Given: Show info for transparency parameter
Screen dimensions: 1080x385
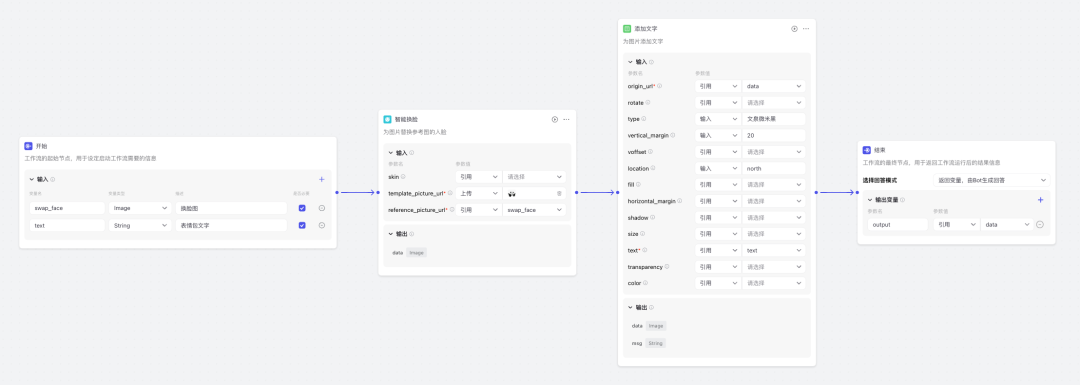Looking at the screenshot, I should pyautogui.click(x=667, y=267).
